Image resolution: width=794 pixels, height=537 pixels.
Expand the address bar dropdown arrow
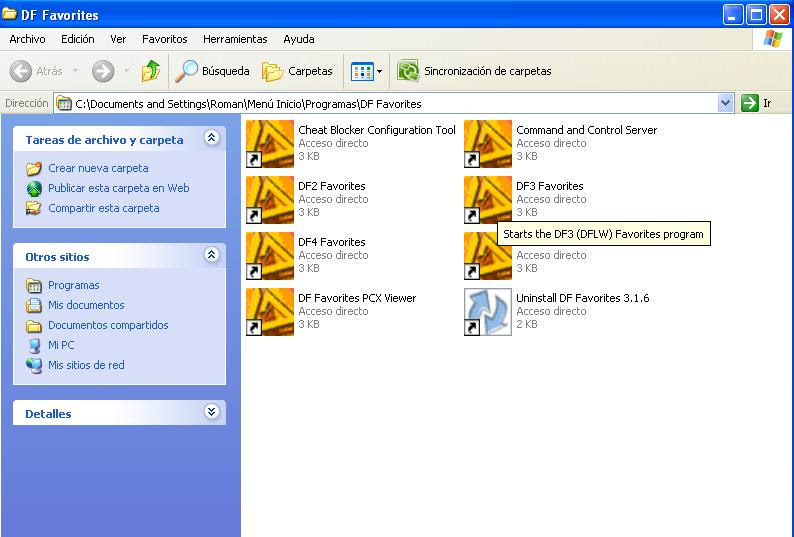click(x=725, y=103)
